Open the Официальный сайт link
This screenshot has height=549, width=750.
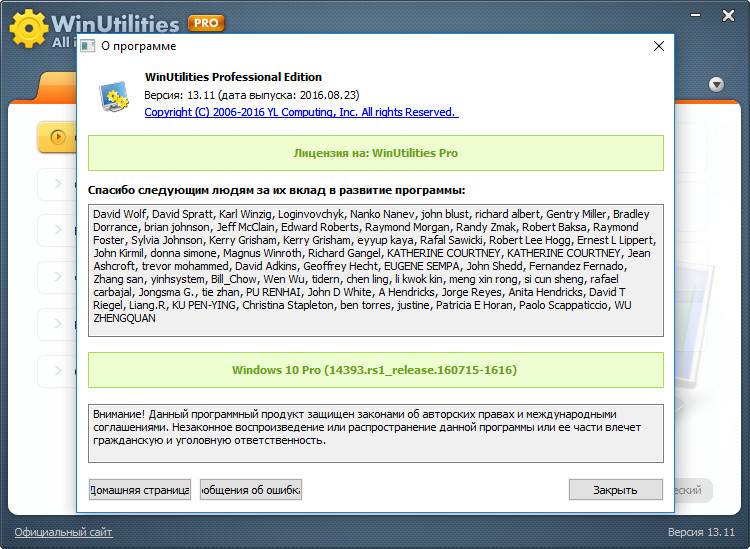63,532
